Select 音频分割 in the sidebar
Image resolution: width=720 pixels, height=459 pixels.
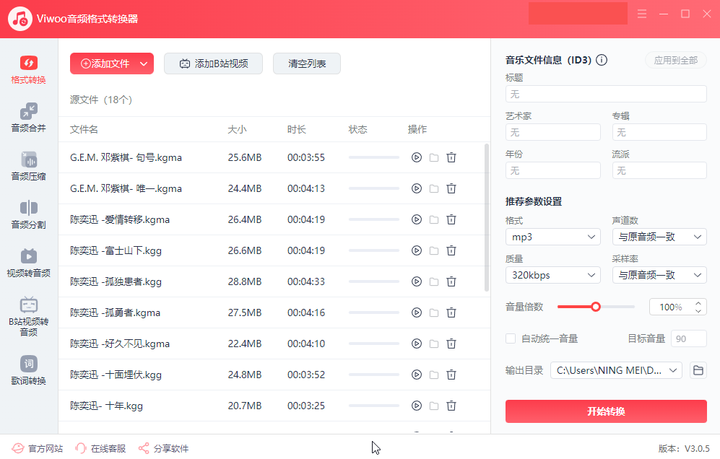coord(28,214)
